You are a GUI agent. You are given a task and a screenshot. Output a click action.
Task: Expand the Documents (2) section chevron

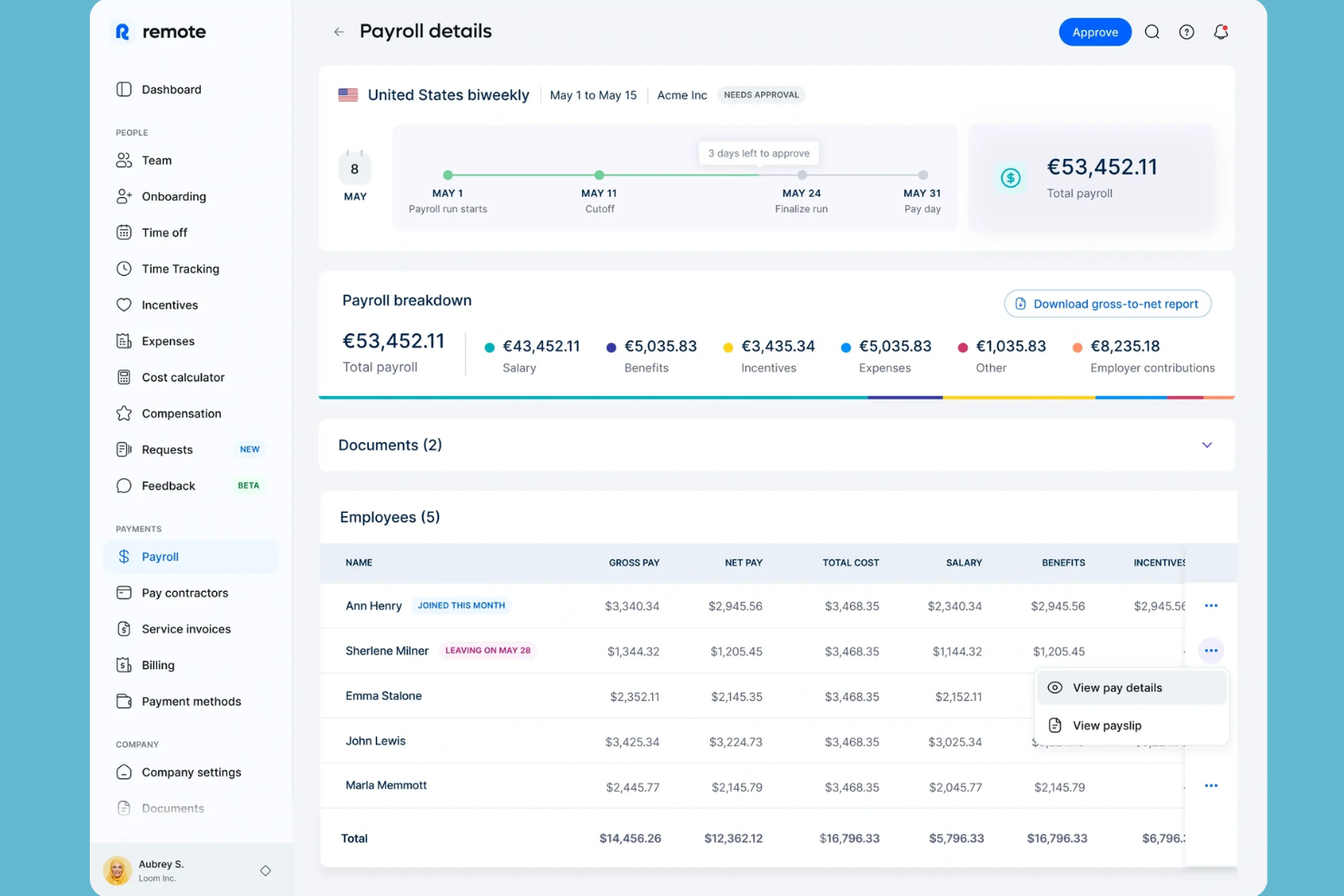(x=1206, y=445)
